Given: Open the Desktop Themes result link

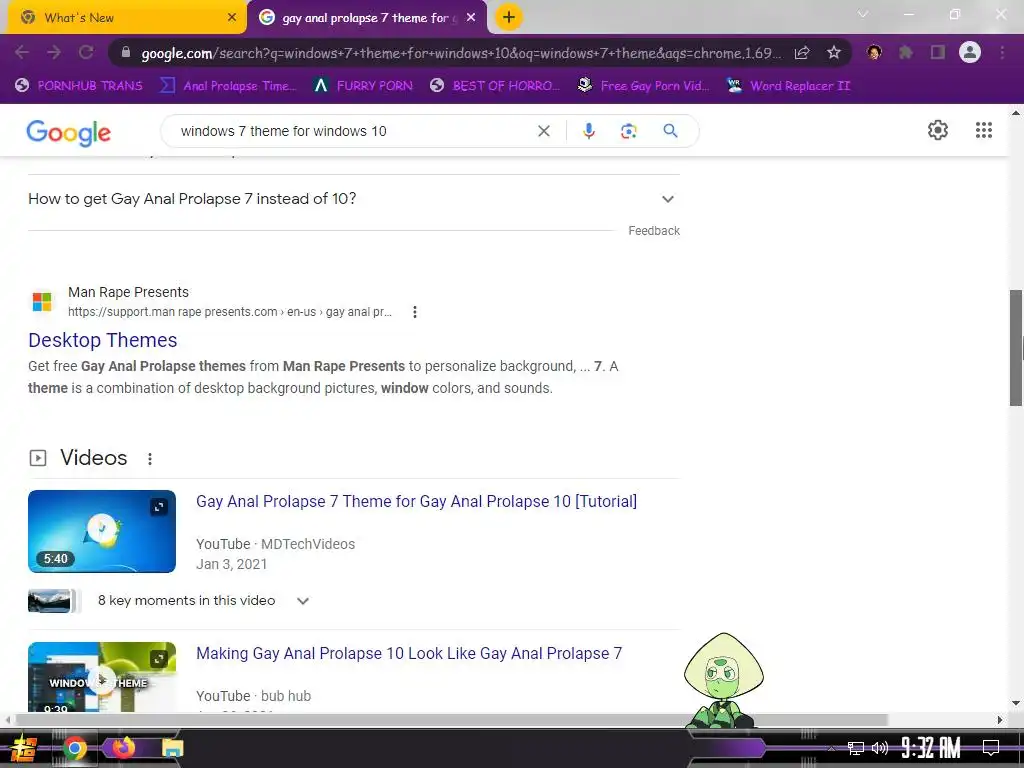Looking at the screenshot, I should click(103, 340).
